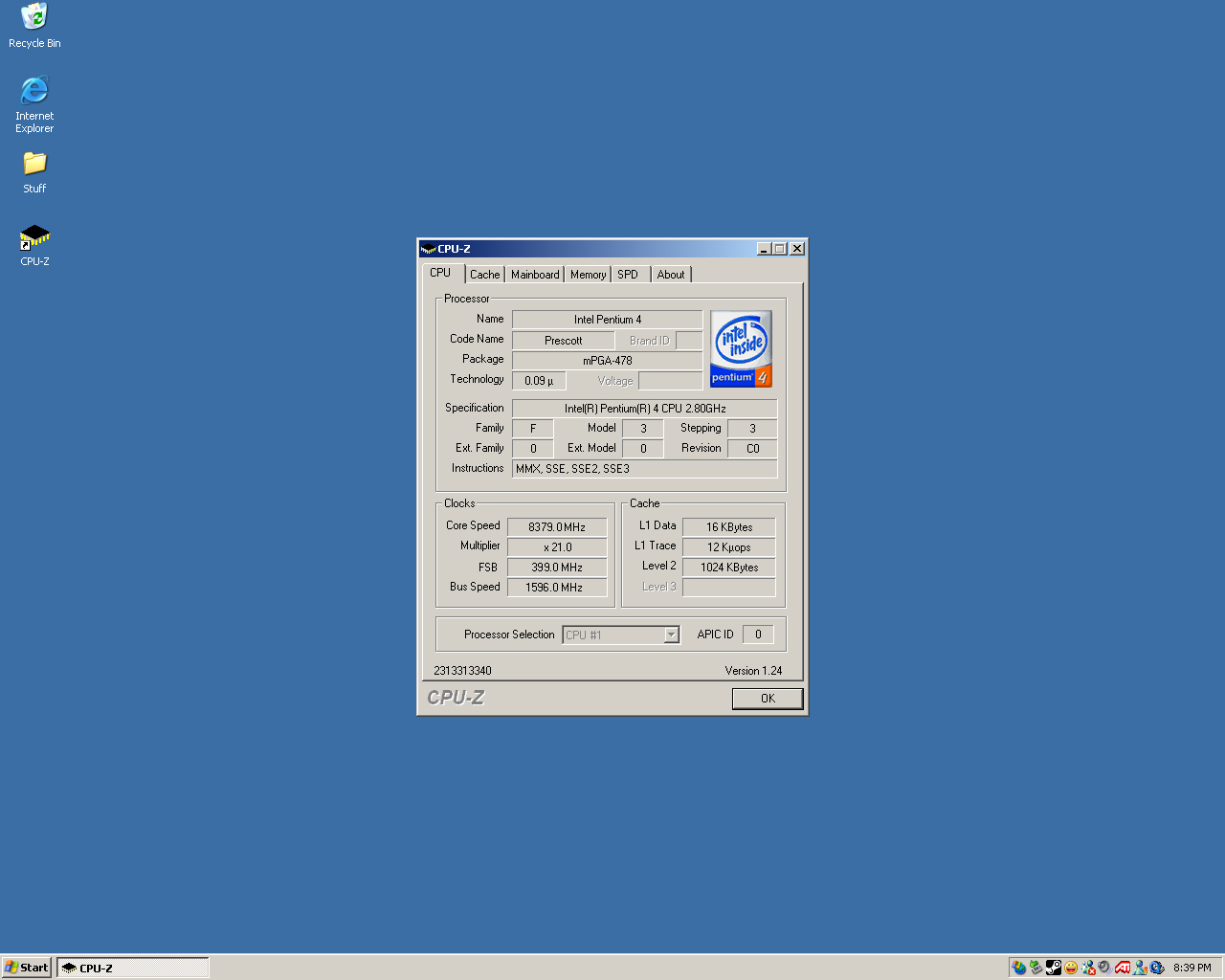Image resolution: width=1225 pixels, height=980 pixels.
Task: Click the L1 Data value "16 KBytes"
Action: coord(729,527)
